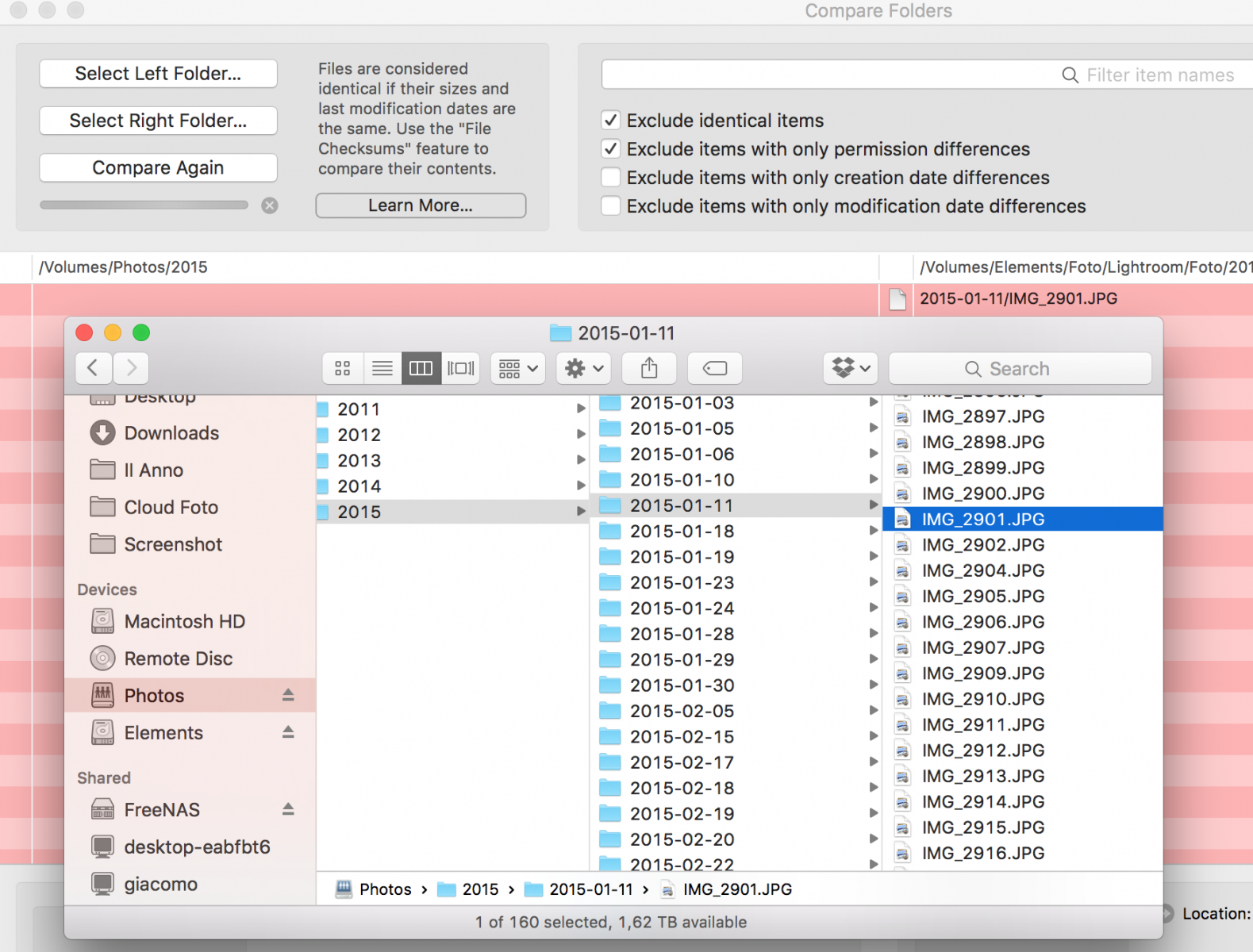The image size is (1253, 952).
Task: Select the Elements volume in sidebar
Action: 163,733
